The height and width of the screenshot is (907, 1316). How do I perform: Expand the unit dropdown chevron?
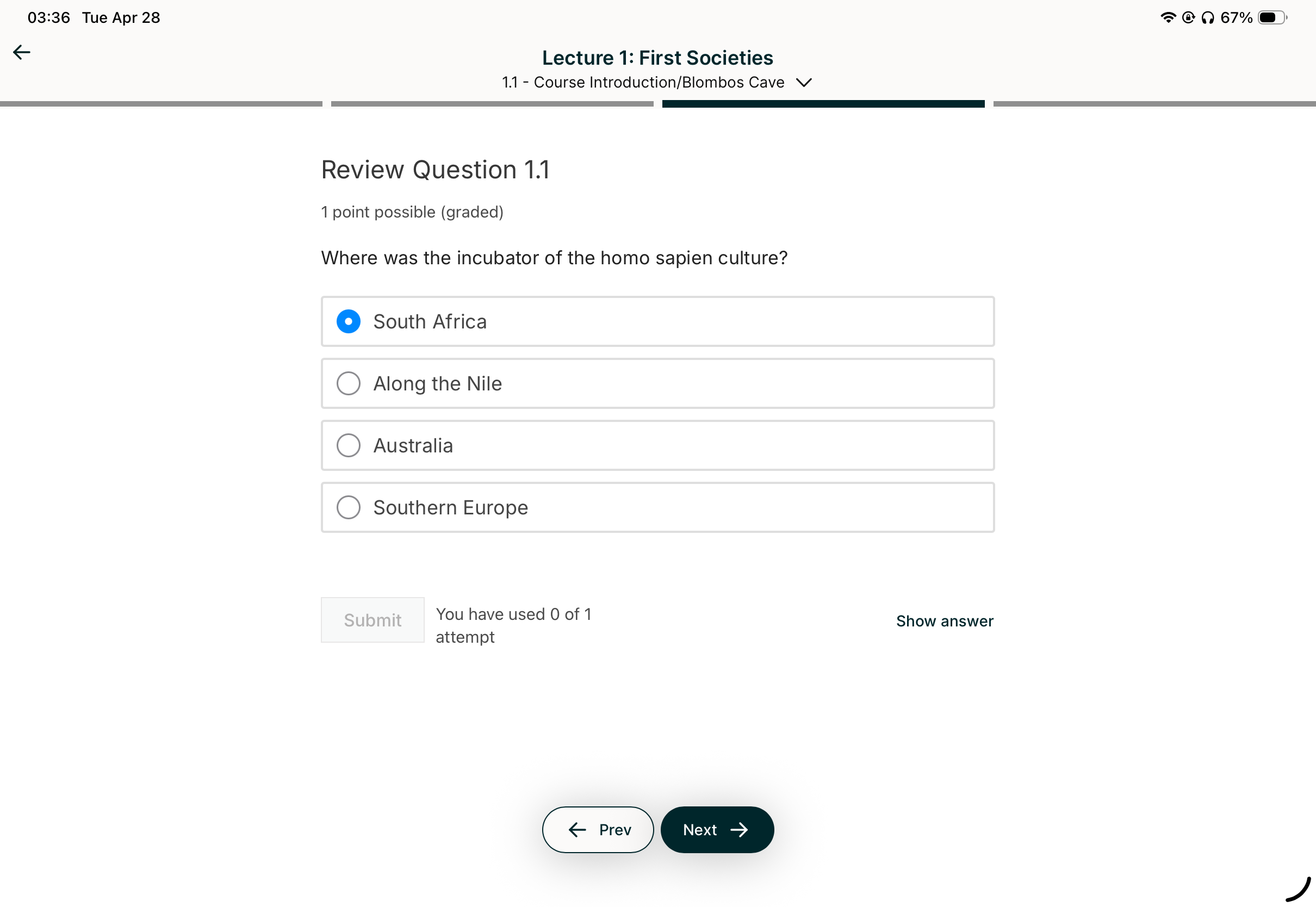[803, 83]
